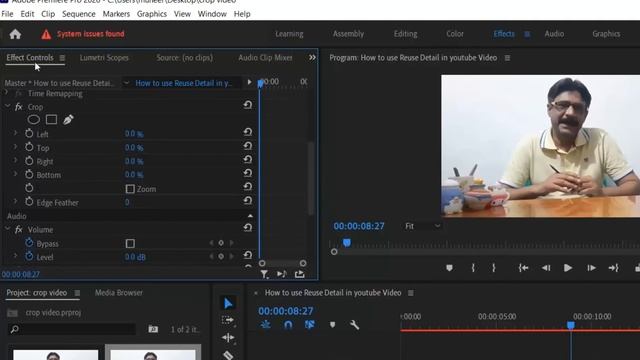
Task: Toggle the Crop fx effect on/off
Action: point(18,107)
